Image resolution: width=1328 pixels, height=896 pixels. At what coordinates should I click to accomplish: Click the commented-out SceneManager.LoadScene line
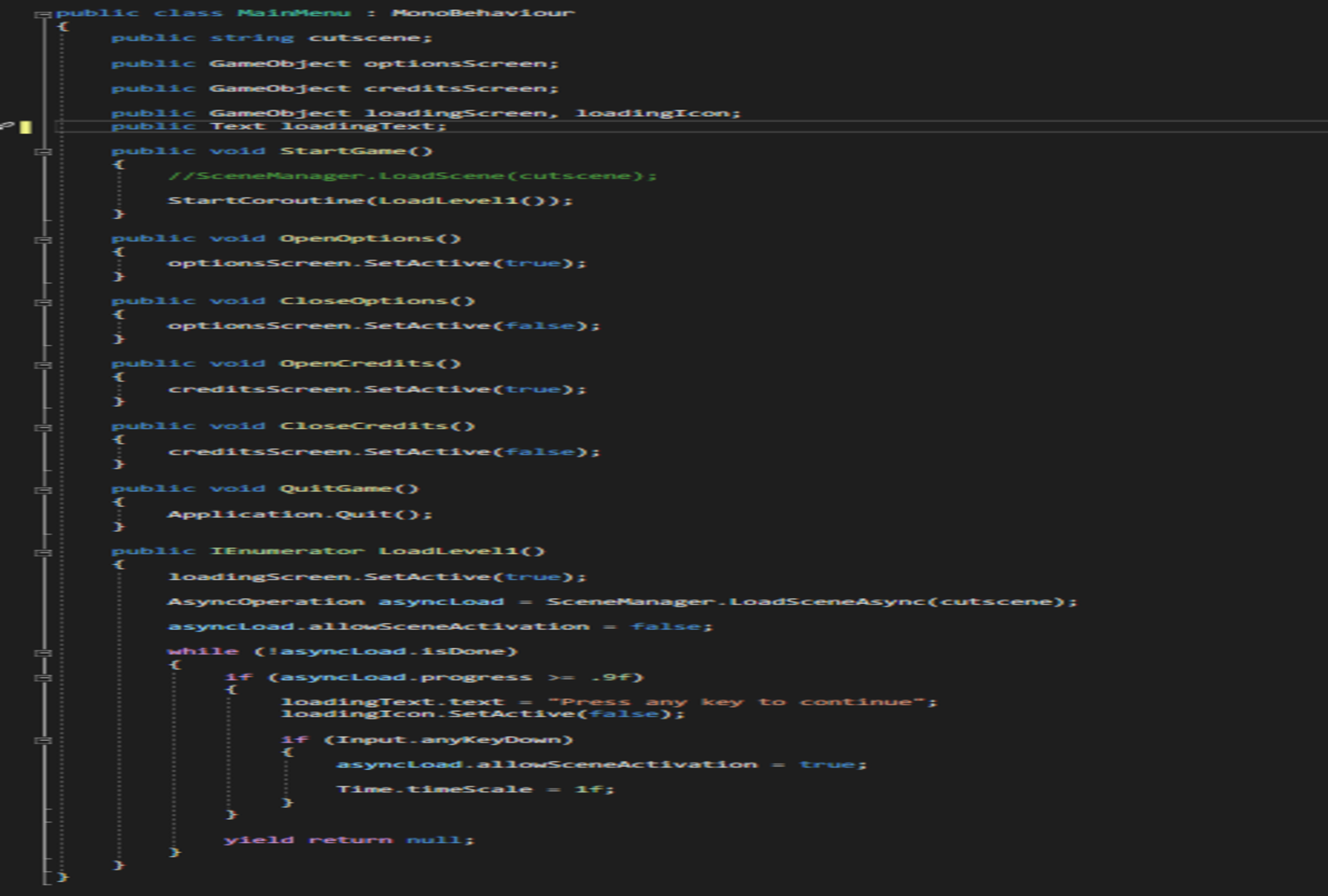(412, 176)
